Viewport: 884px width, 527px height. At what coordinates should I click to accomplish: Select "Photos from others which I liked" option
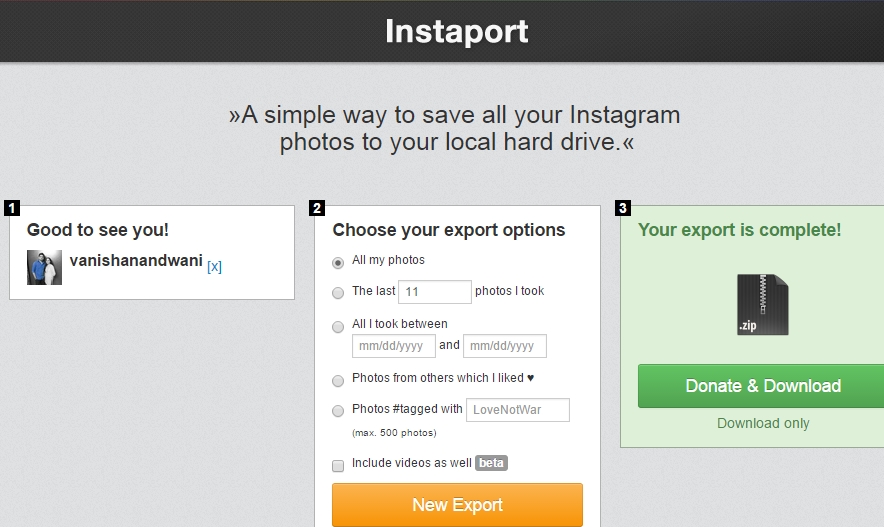(338, 380)
